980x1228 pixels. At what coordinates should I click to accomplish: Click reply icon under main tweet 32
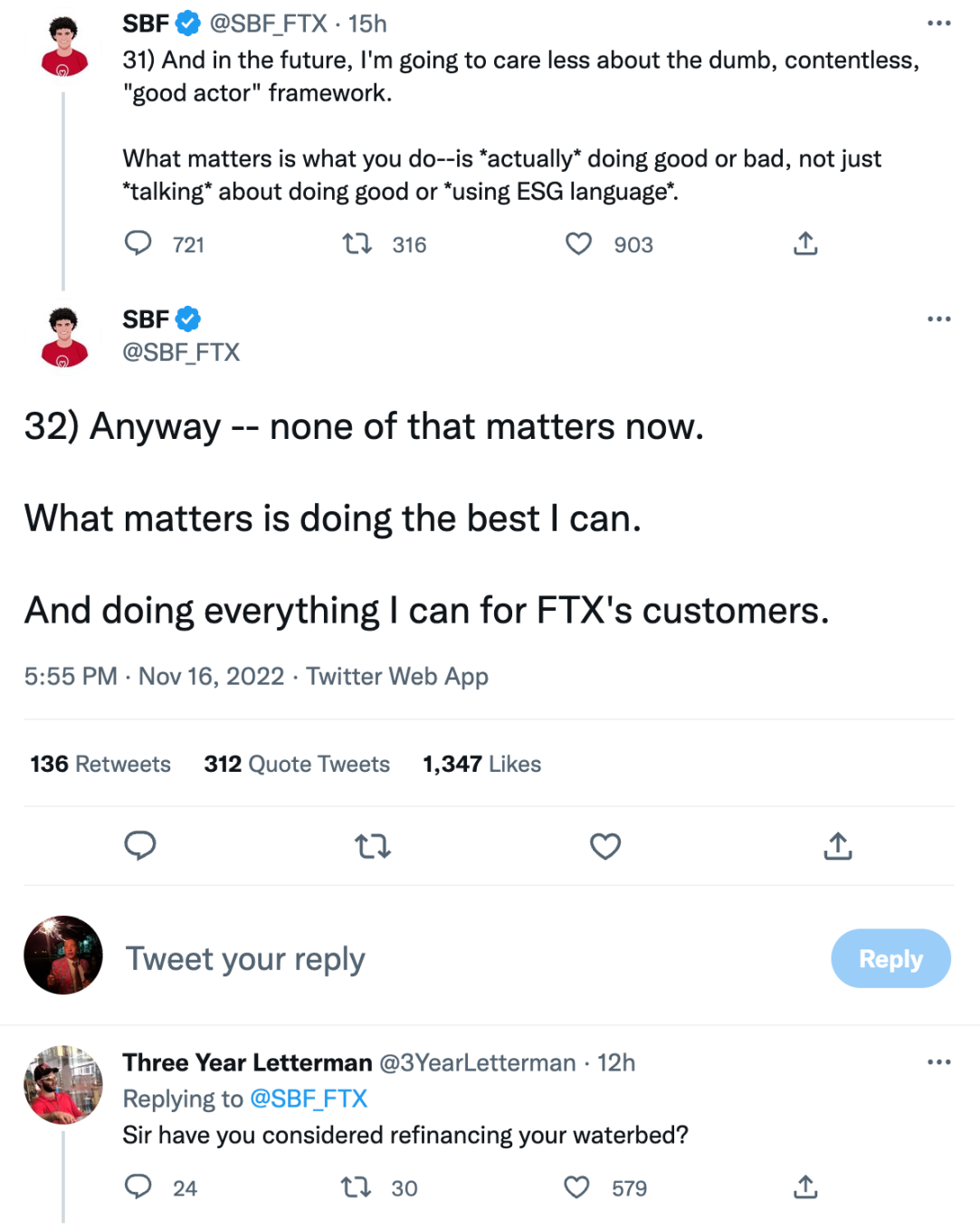[x=140, y=845]
